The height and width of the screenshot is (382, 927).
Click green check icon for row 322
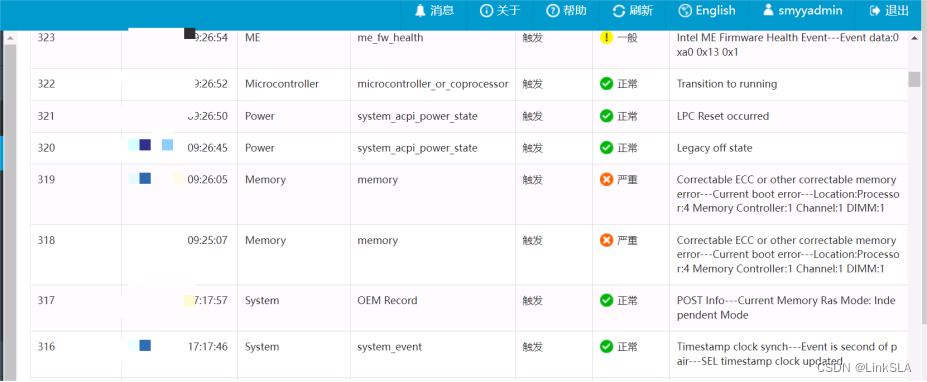[x=606, y=84]
